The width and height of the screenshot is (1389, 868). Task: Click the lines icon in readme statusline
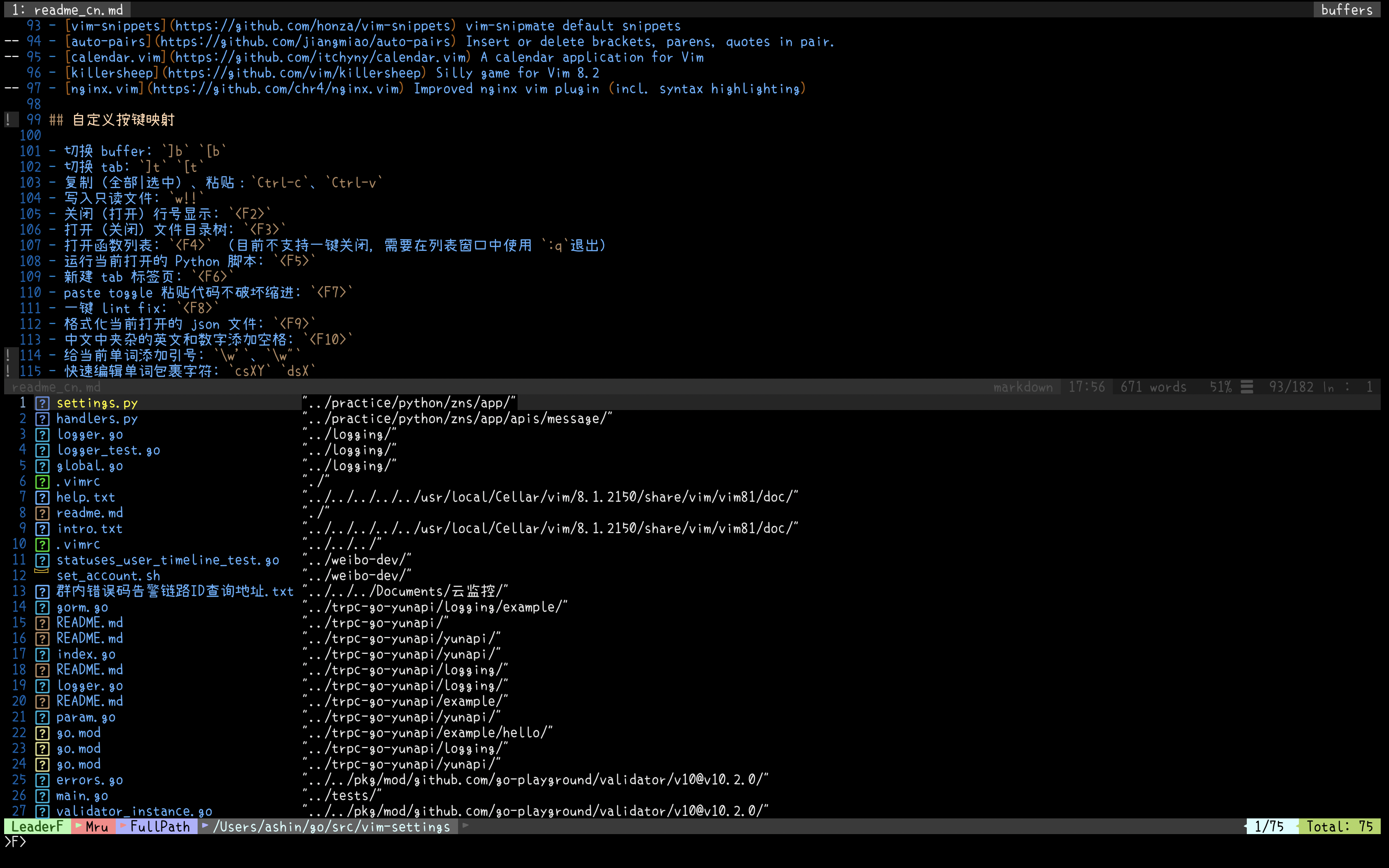tap(1247, 387)
